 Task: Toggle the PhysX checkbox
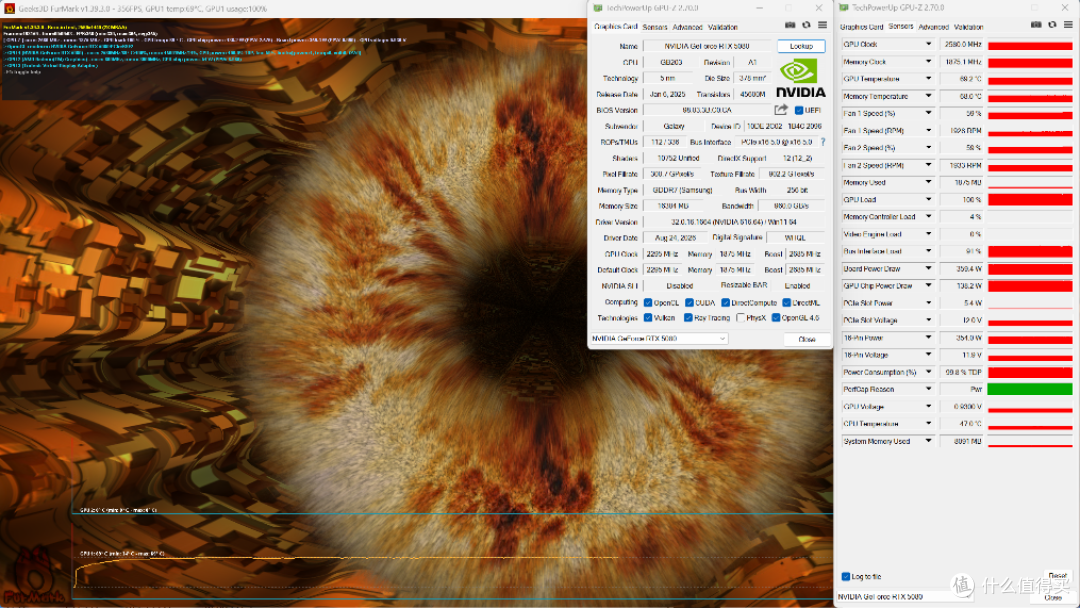pos(740,317)
